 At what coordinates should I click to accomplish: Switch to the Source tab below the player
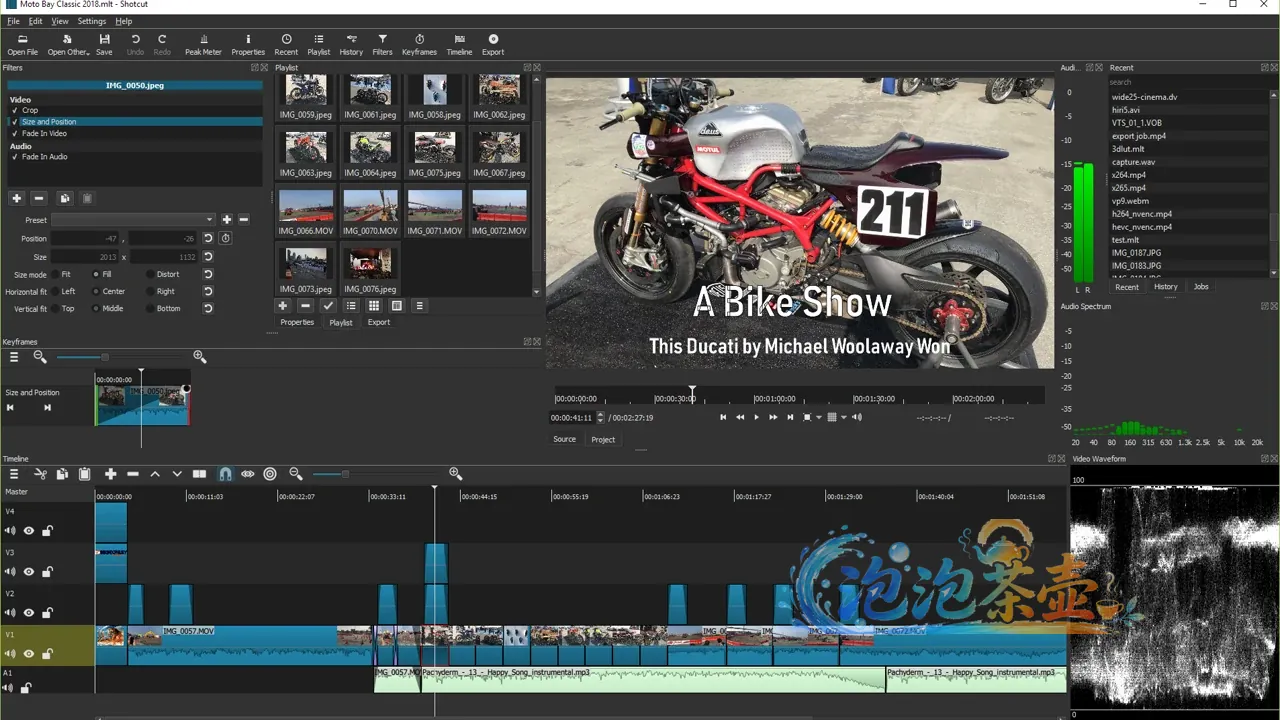click(565, 439)
